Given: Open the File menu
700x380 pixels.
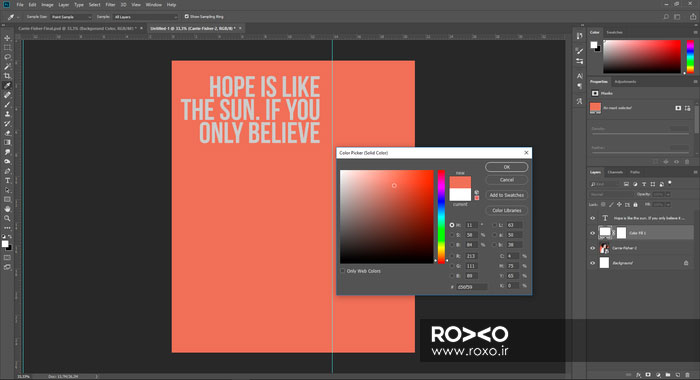Looking at the screenshot, I should point(20,4).
